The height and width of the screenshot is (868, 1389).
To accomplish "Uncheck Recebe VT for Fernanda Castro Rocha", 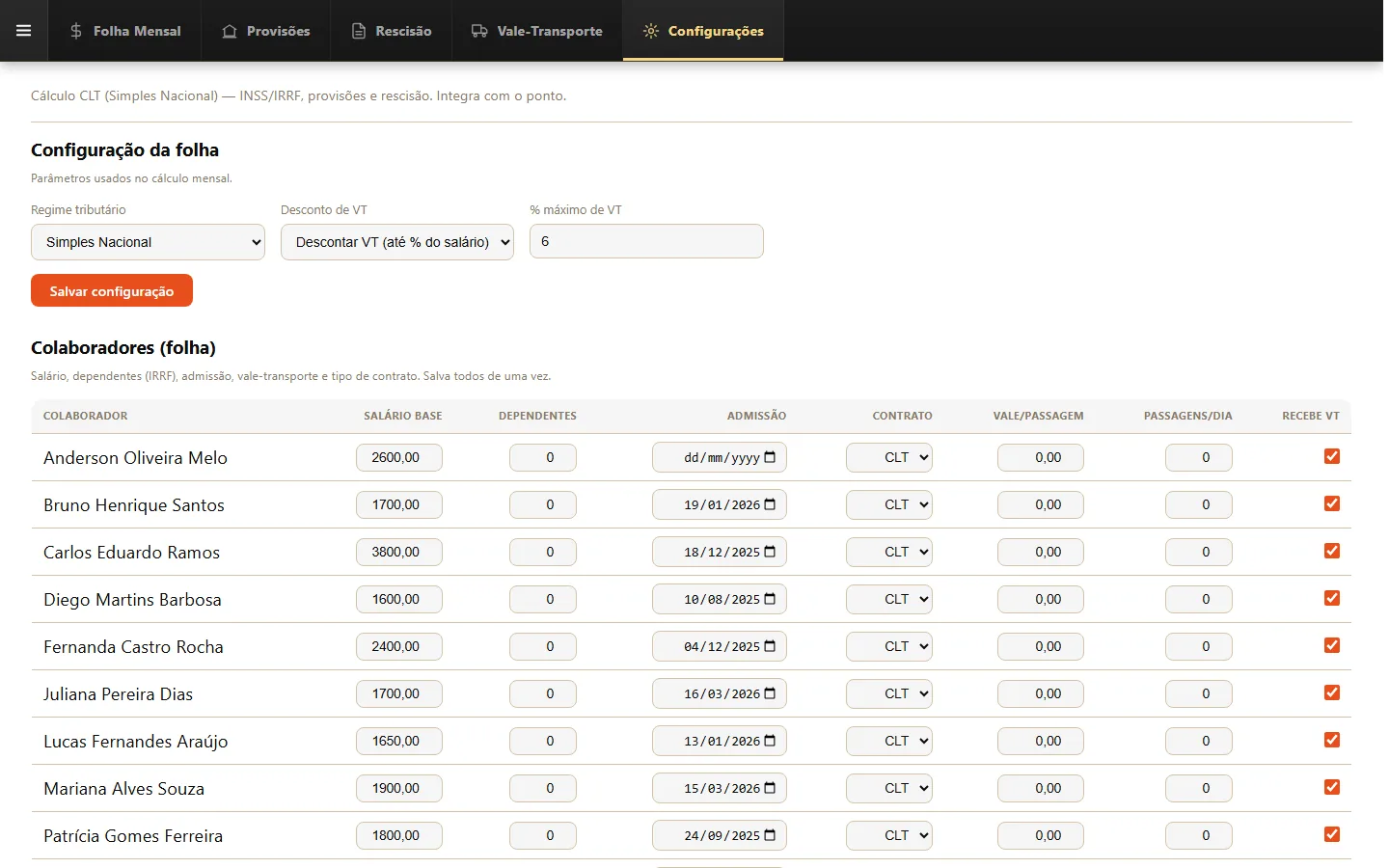I will 1332,645.
